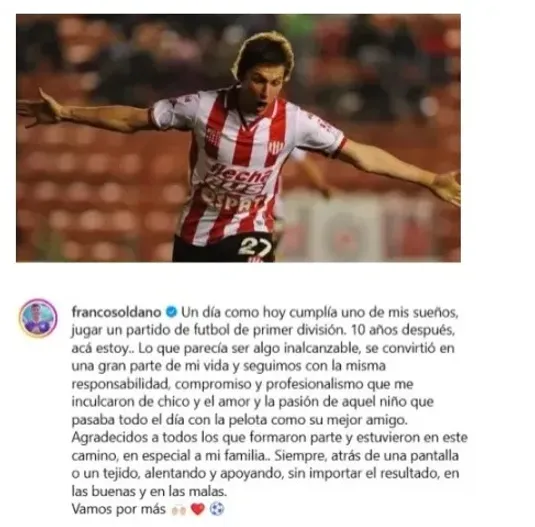Click the kit maker logo on jersey chest
Image resolution: width=535 pixels, height=527 pixels.
(x=214, y=137)
